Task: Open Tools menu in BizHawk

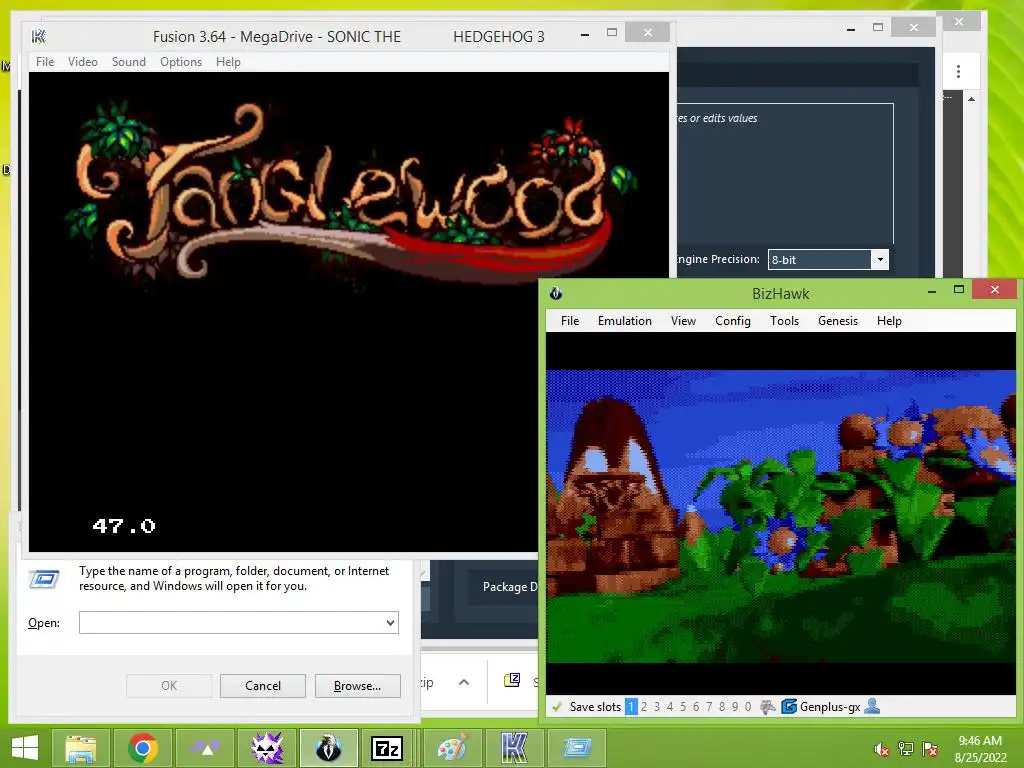Action: 784,321
